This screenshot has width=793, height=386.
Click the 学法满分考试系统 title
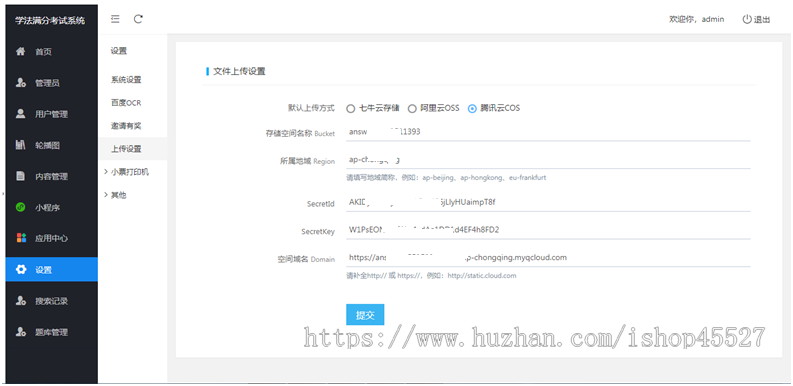(x=50, y=21)
